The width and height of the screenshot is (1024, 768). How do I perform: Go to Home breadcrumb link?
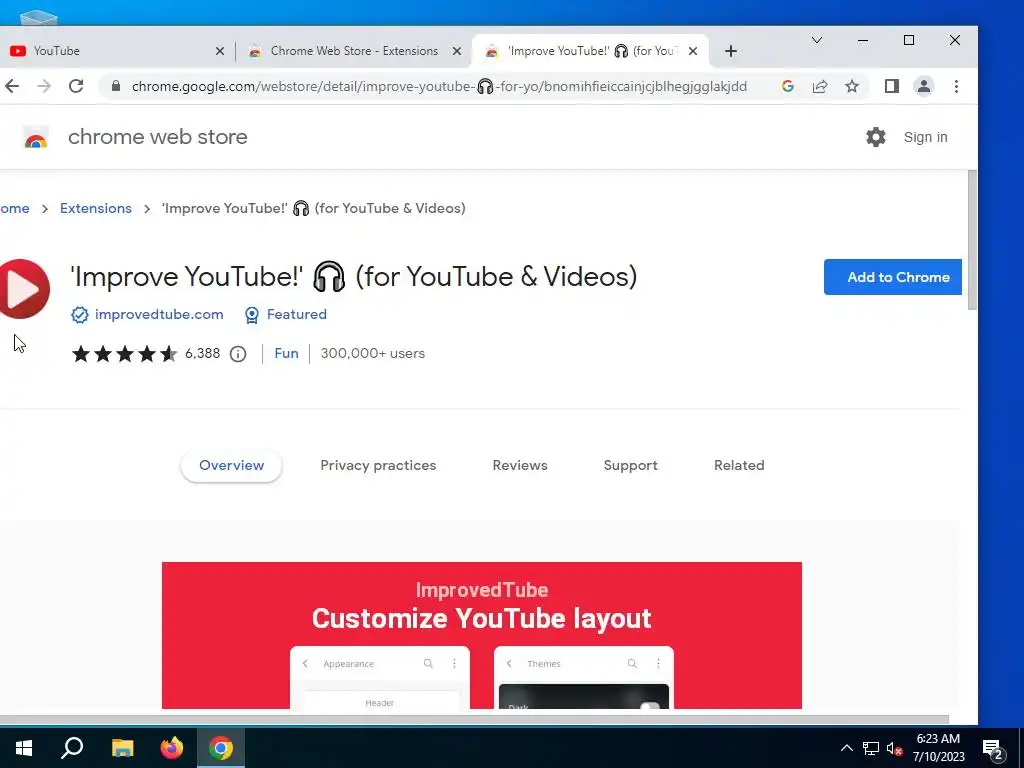14,208
